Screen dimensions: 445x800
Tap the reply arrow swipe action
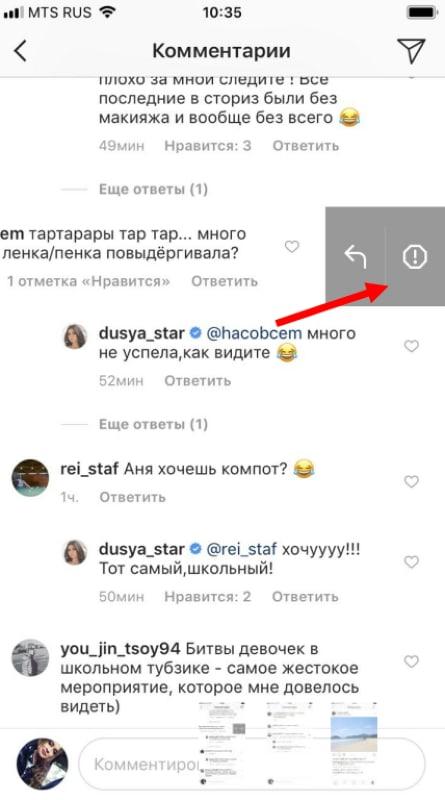pyautogui.click(x=355, y=256)
